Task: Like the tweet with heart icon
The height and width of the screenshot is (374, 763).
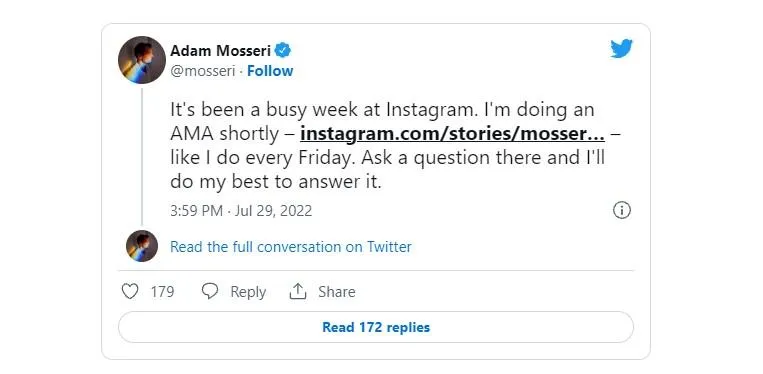Action: [x=129, y=291]
